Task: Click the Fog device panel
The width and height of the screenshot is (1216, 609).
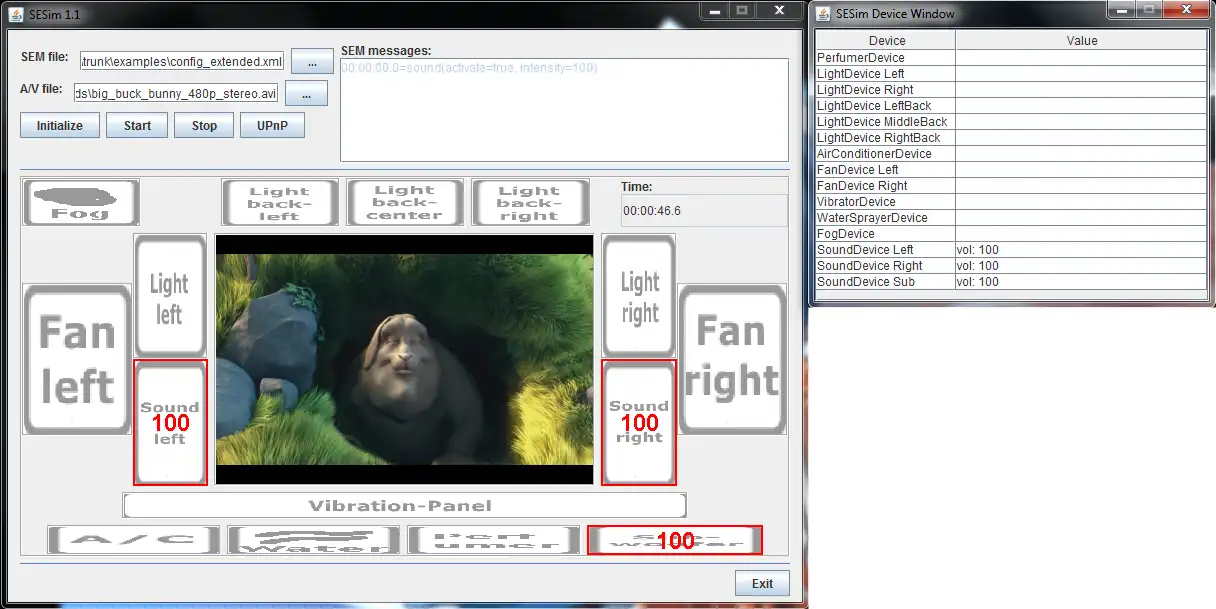Action: click(x=81, y=203)
